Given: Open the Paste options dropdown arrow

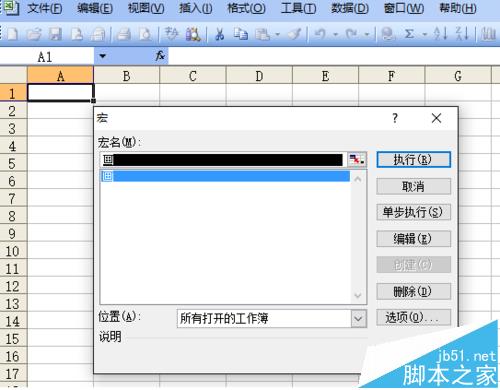Looking at the screenshot, I should [277, 34].
